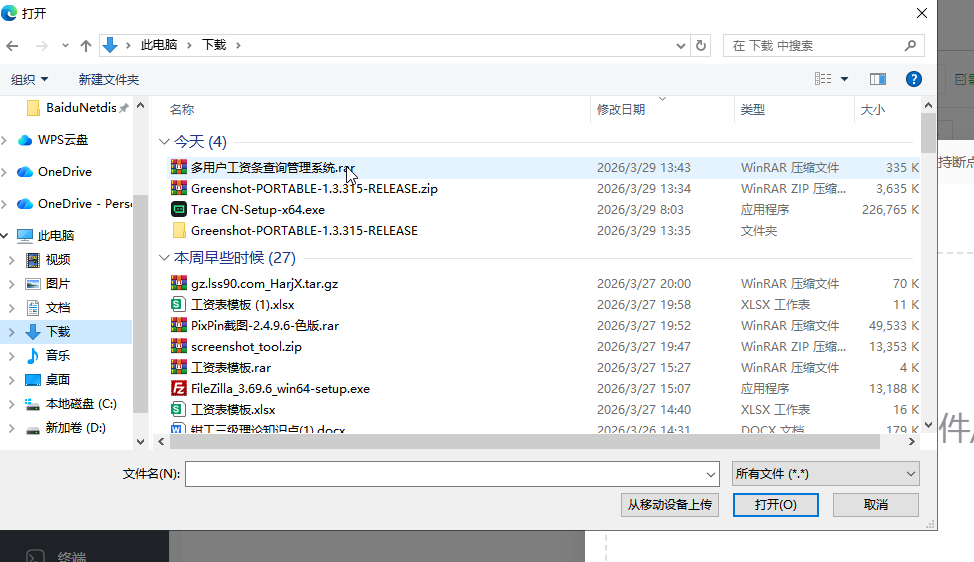The height and width of the screenshot is (562, 974).
Task: Click vertical scrollbar of file list
Action: pyautogui.click(x=928, y=134)
